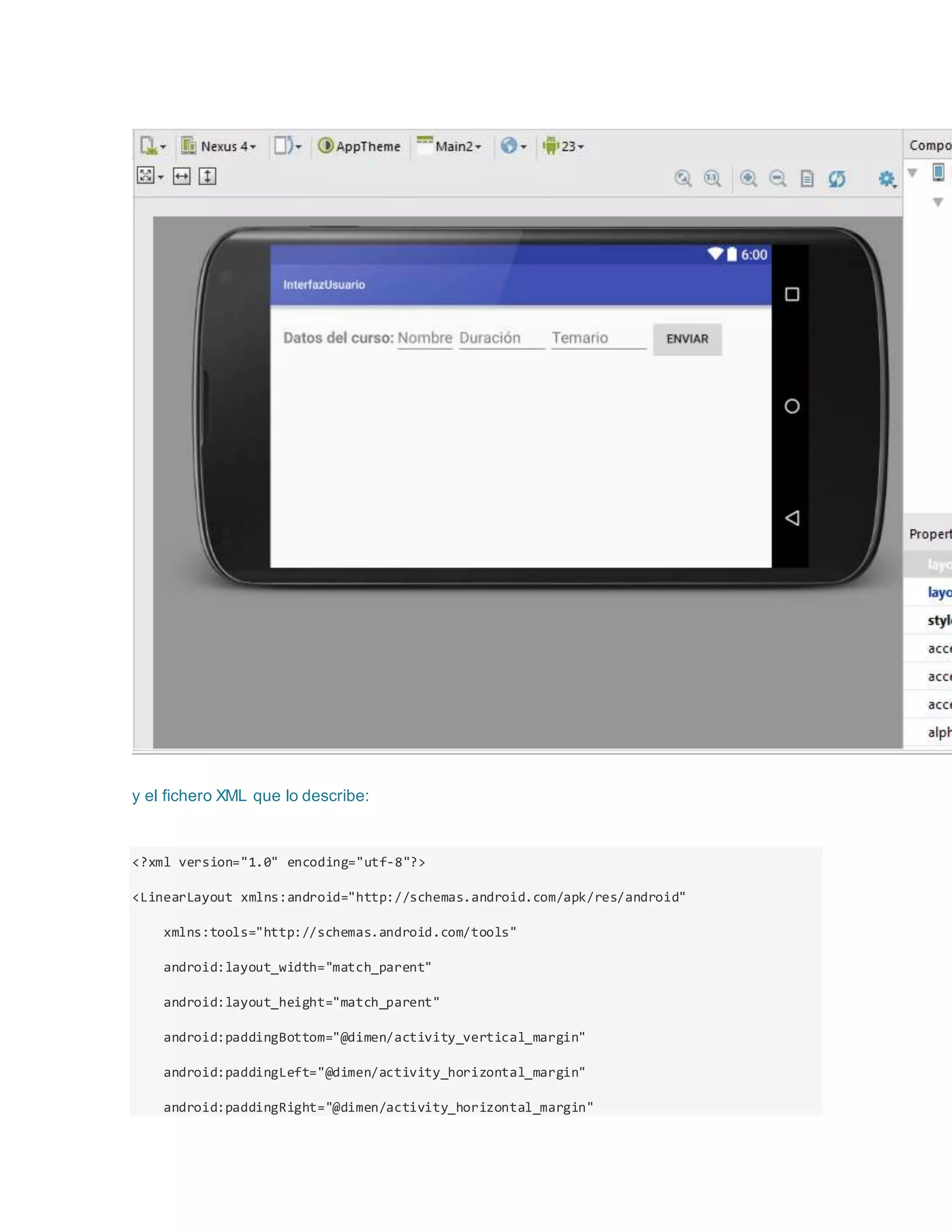The image size is (952, 1232).
Task: Click the 6:00 clock in status bar
Action: point(754,254)
